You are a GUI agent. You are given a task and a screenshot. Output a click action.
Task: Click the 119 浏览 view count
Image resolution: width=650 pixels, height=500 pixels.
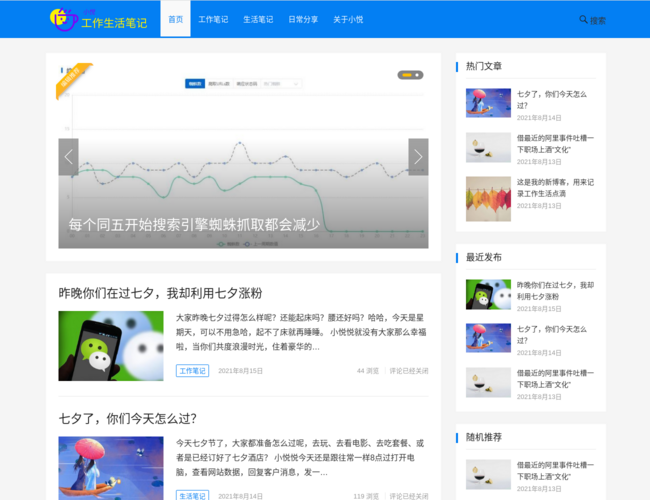pyautogui.click(x=366, y=496)
